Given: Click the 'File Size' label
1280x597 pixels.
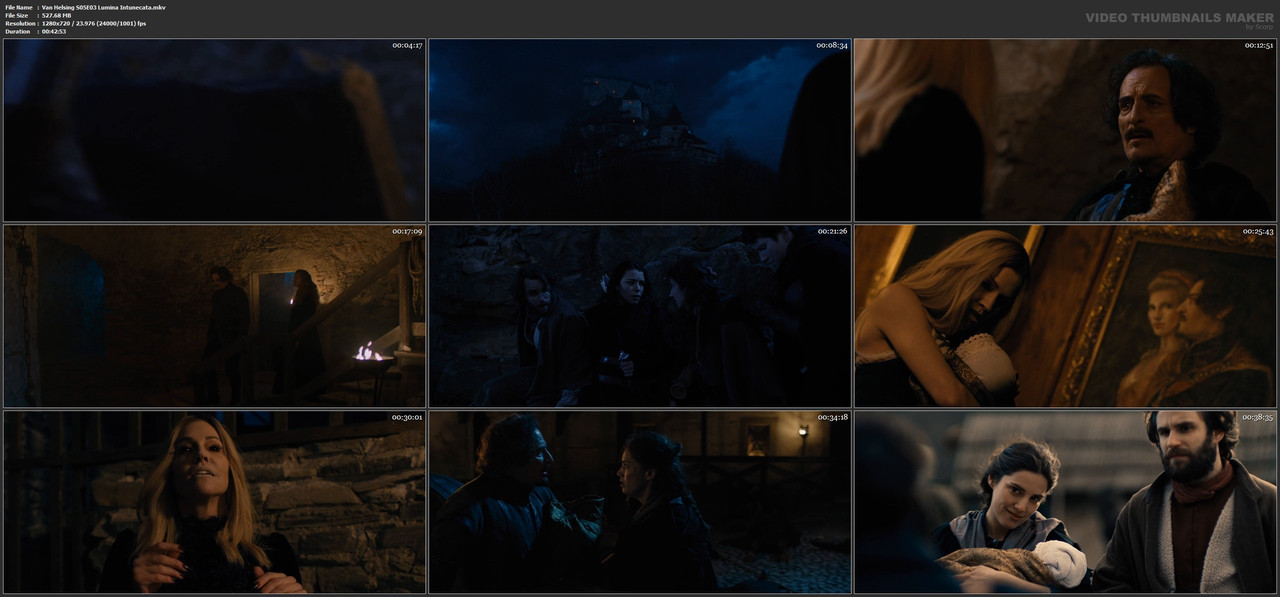Looking at the screenshot, I should [x=17, y=15].
